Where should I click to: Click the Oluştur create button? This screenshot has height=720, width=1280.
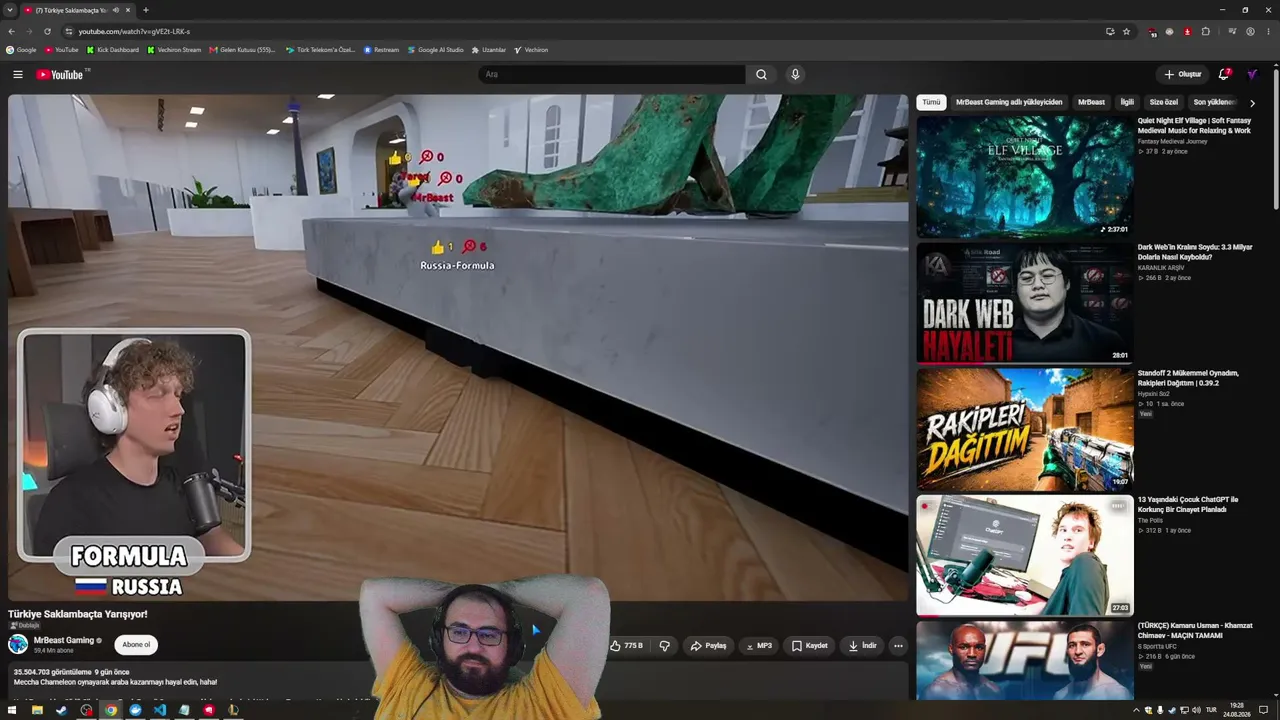click(1182, 74)
